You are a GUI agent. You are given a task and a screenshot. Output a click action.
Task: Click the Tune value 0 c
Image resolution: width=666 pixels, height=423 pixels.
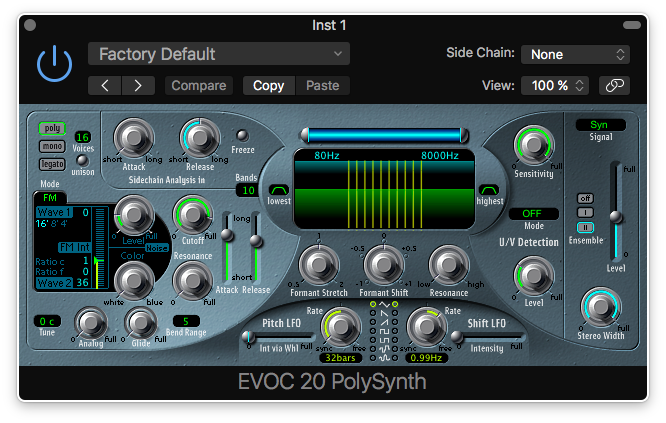[47, 321]
